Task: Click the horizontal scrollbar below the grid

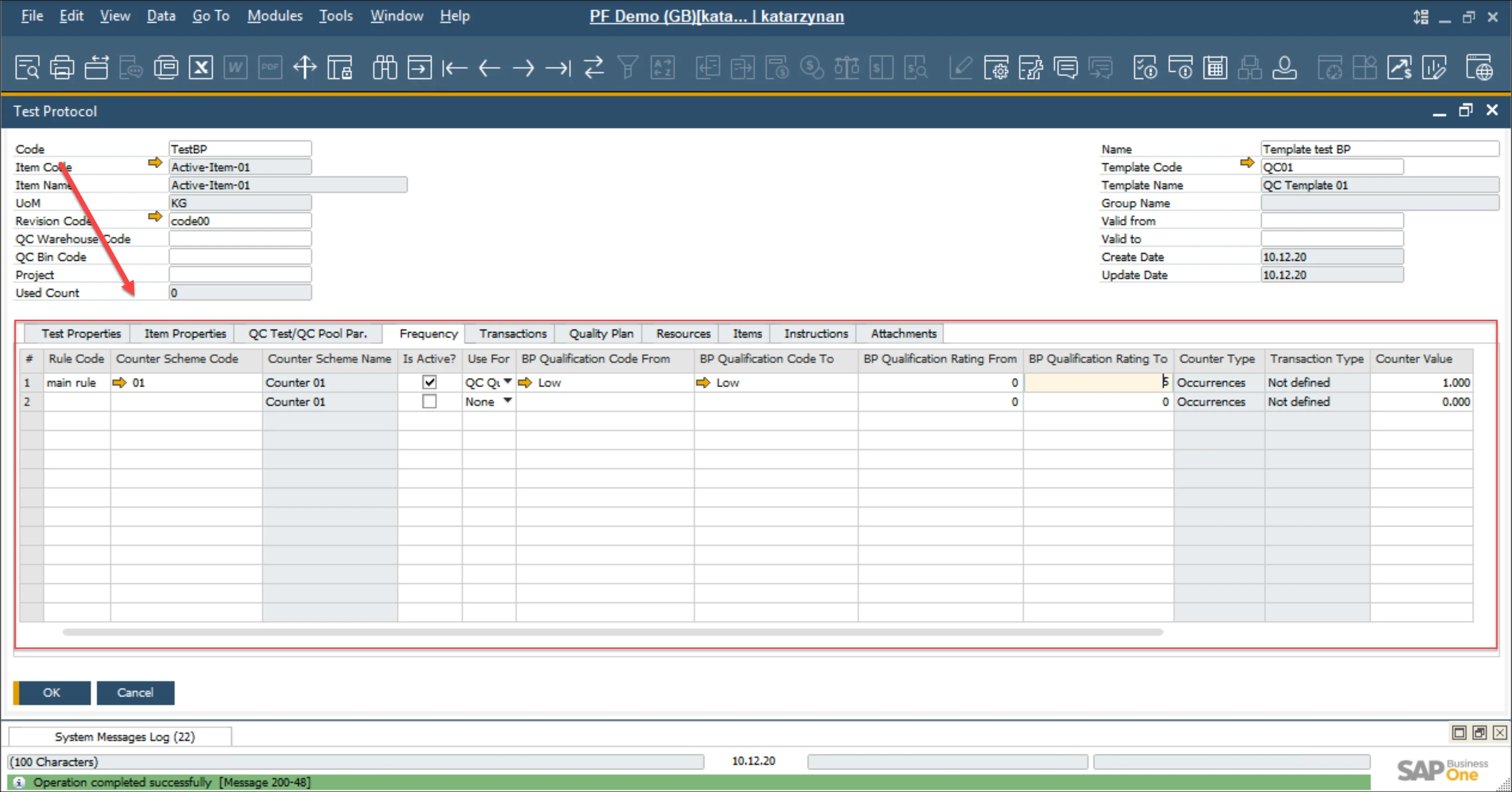Action: [x=612, y=632]
